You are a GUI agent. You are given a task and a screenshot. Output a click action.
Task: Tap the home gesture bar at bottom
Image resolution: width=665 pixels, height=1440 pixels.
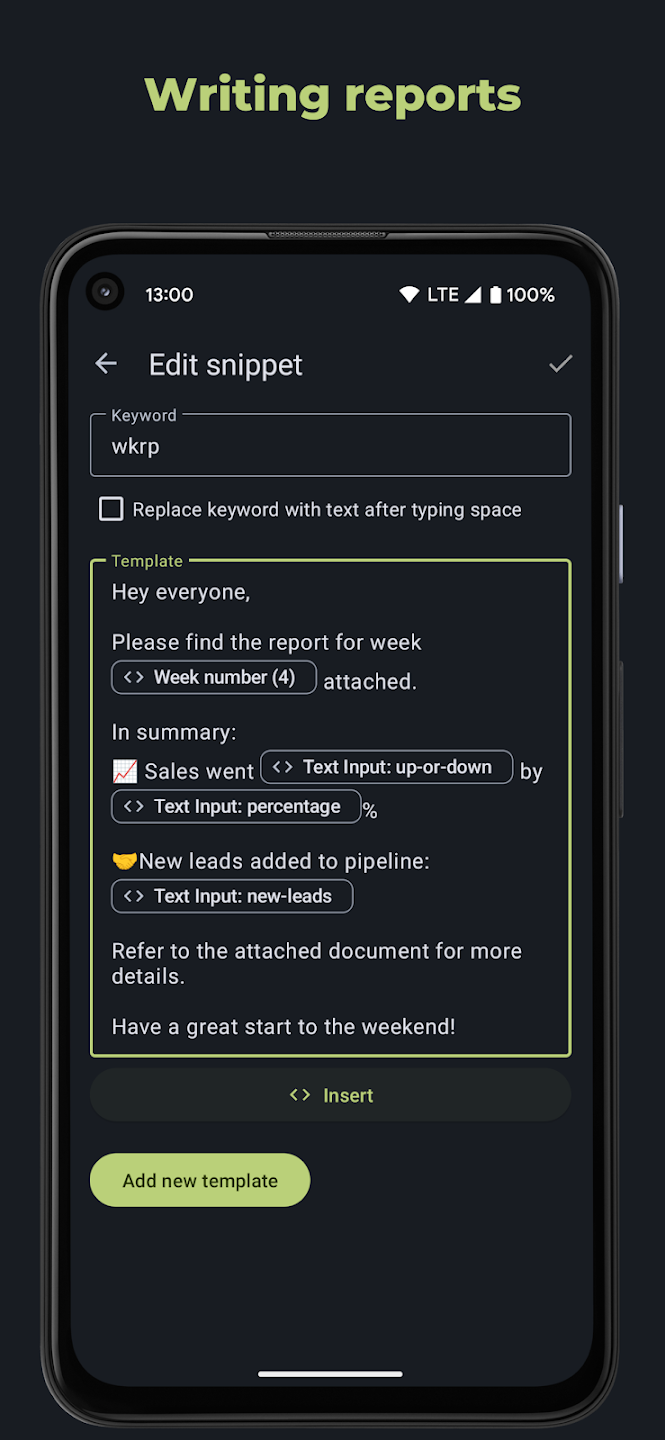[331, 1374]
